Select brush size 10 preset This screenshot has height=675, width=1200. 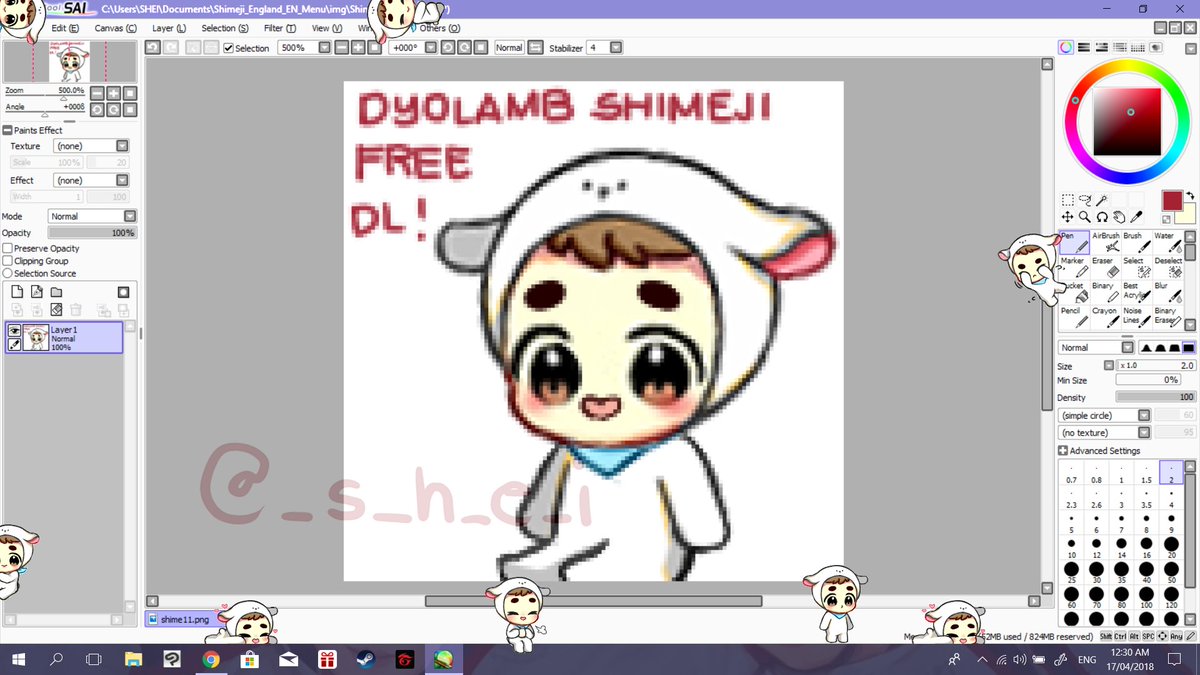pyautogui.click(x=1071, y=548)
